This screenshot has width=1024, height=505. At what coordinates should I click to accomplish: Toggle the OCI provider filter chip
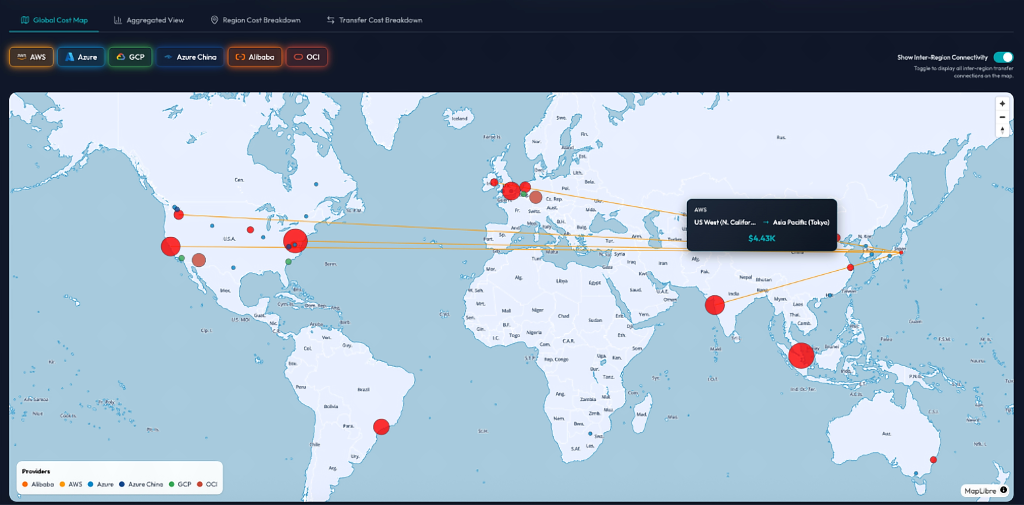[x=307, y=57]
